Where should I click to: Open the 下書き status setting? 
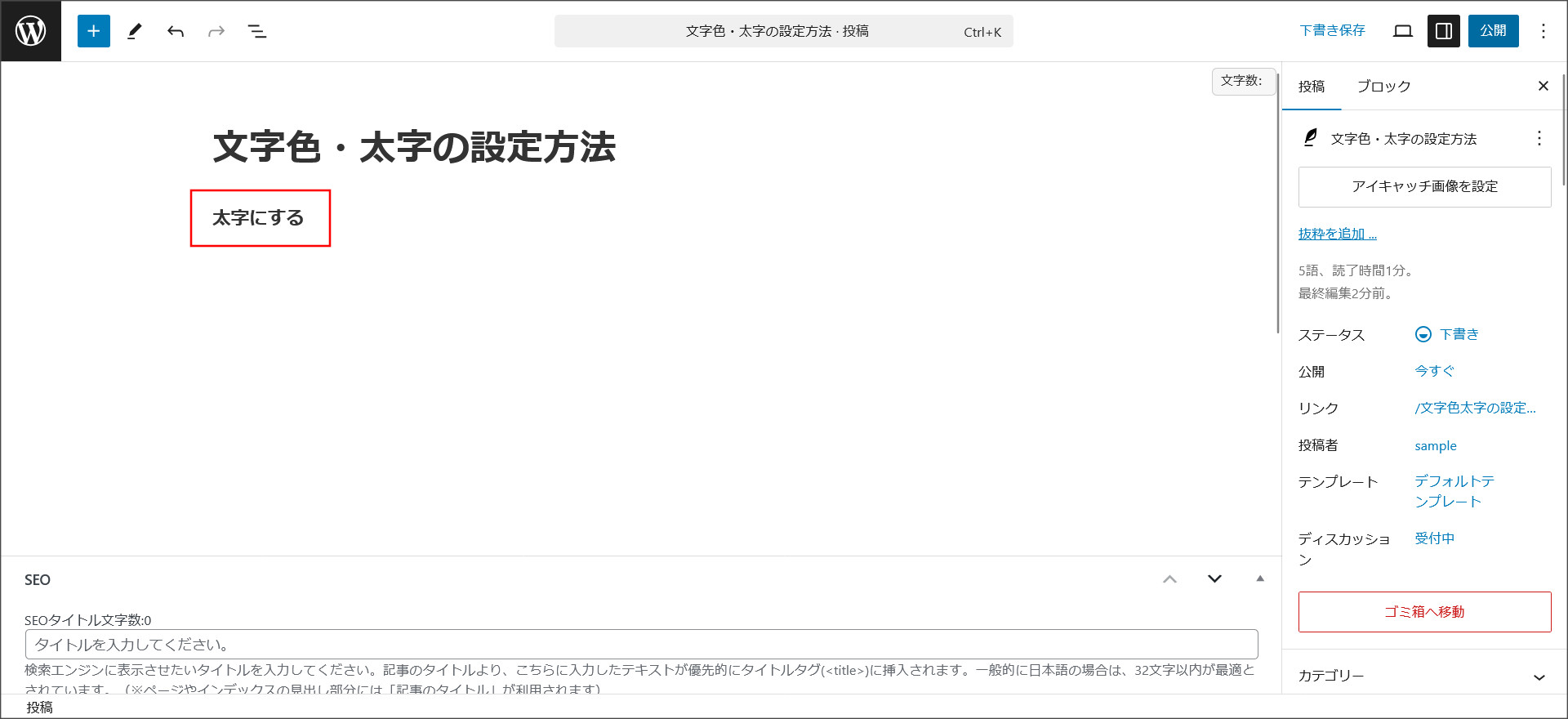[1447, 334]
